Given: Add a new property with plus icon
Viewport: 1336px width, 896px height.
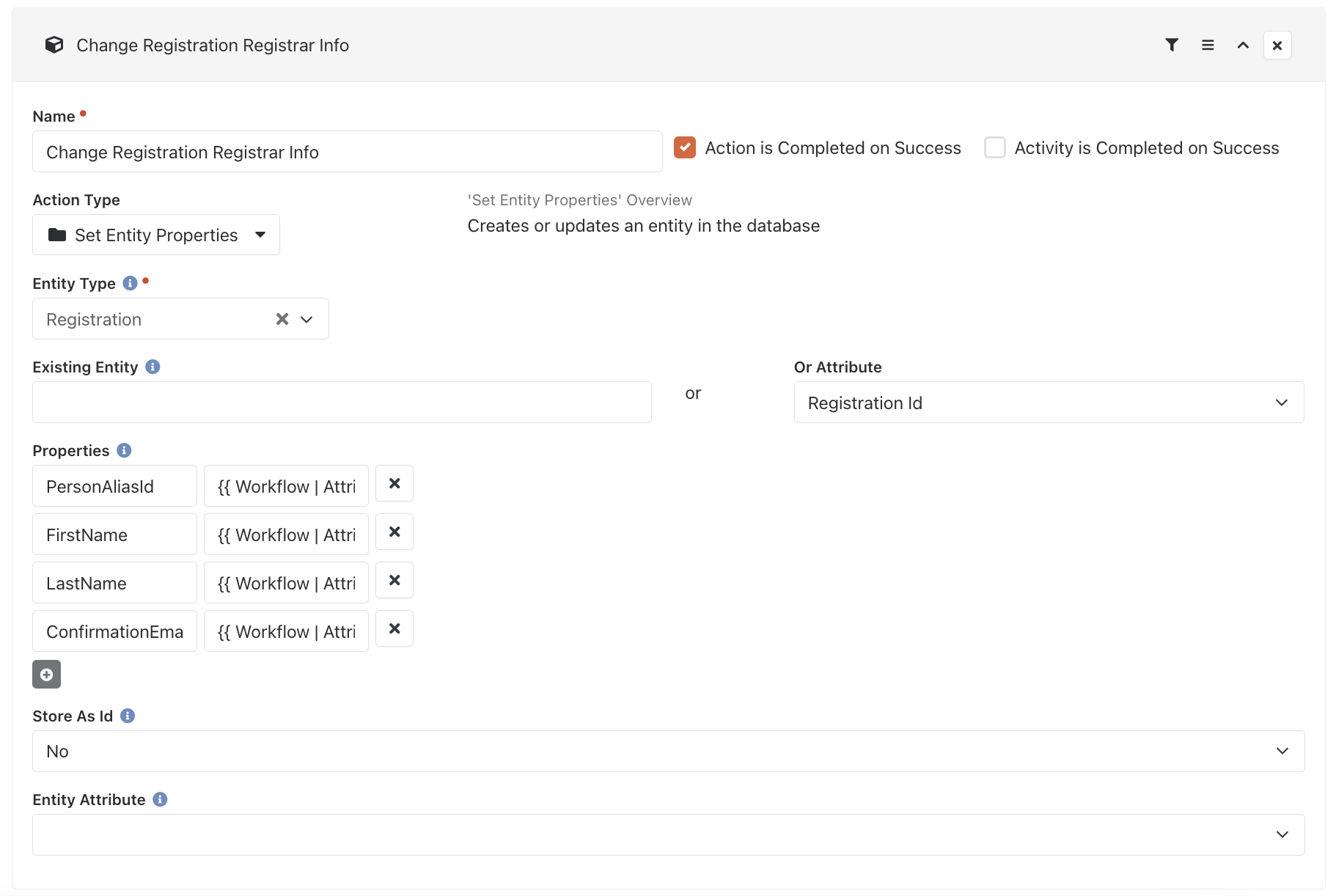Looking at the screenshot, I should pyautogui.click(x=46, y=675).
